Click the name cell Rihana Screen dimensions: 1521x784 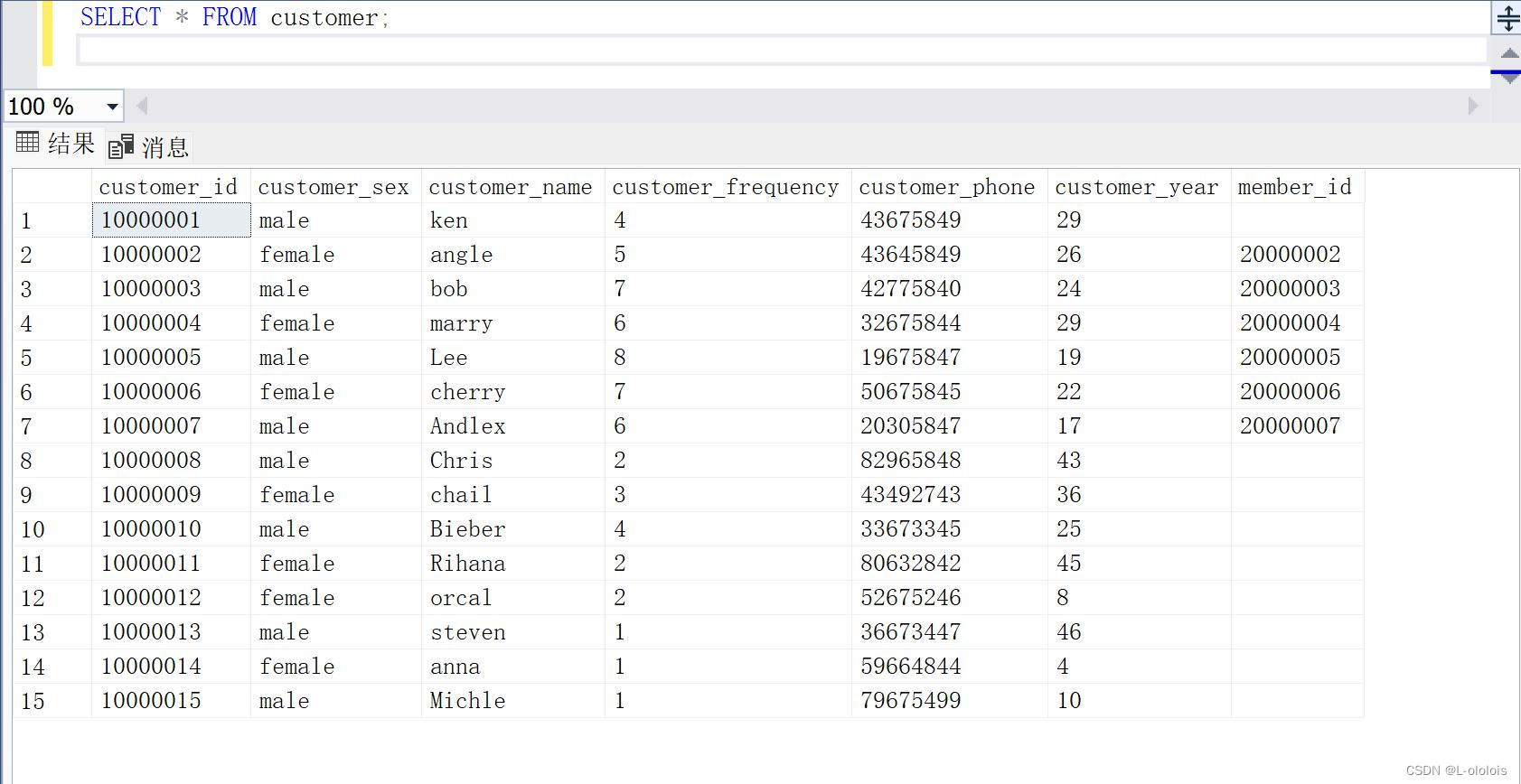512,564
